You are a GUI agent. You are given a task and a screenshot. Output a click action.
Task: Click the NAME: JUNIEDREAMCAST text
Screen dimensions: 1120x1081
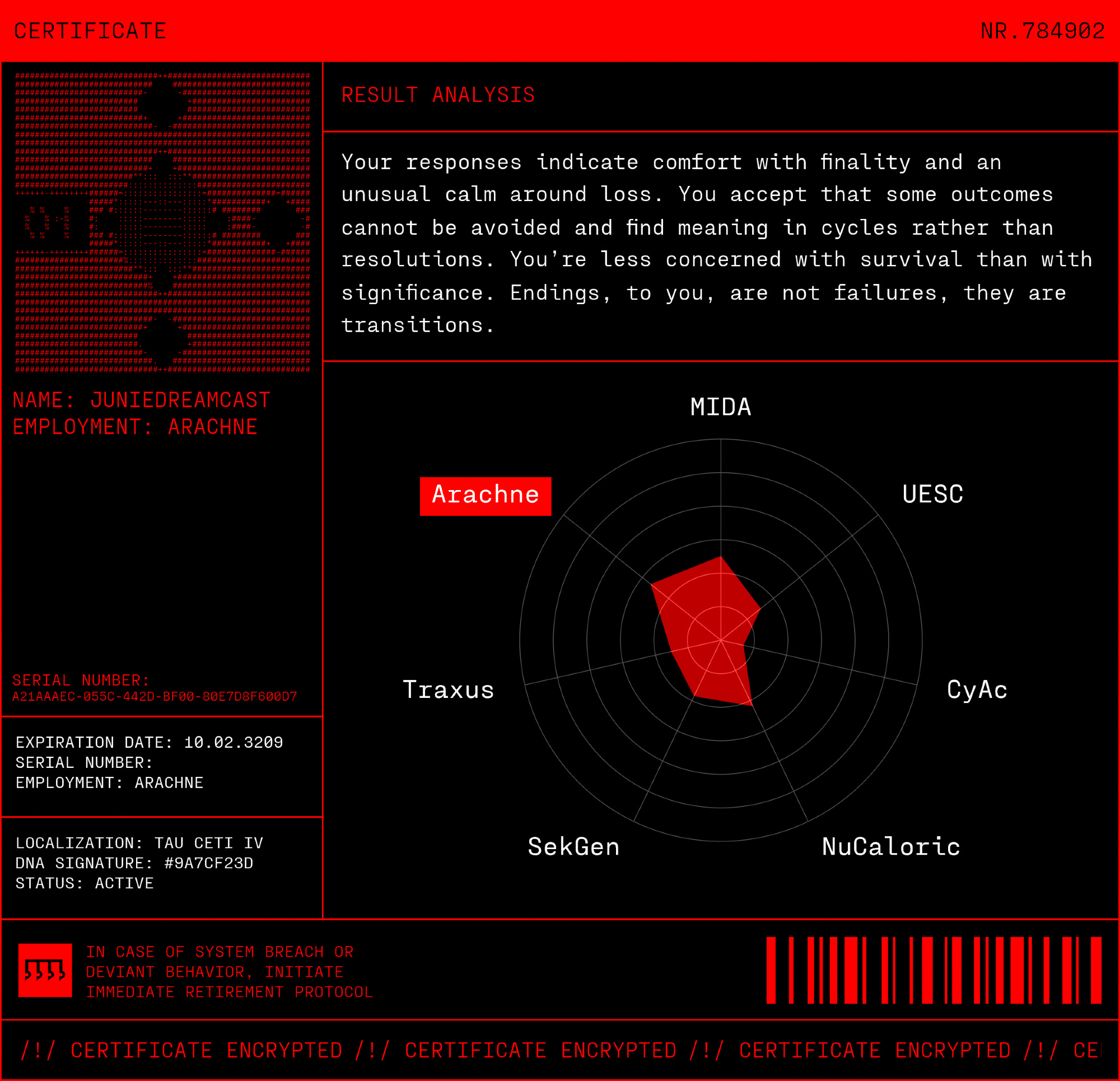pos(141,399)
